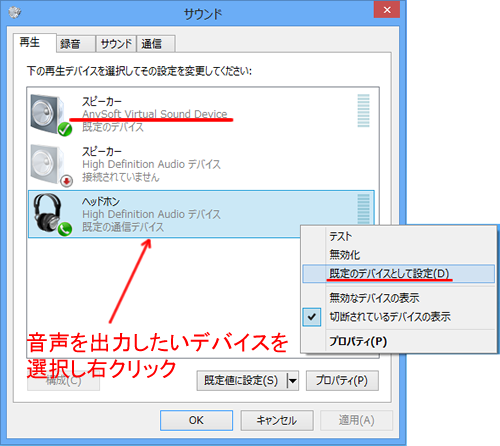Click the キャンセル button
Screen dimensions: 500x446
(x=277, y=420)
